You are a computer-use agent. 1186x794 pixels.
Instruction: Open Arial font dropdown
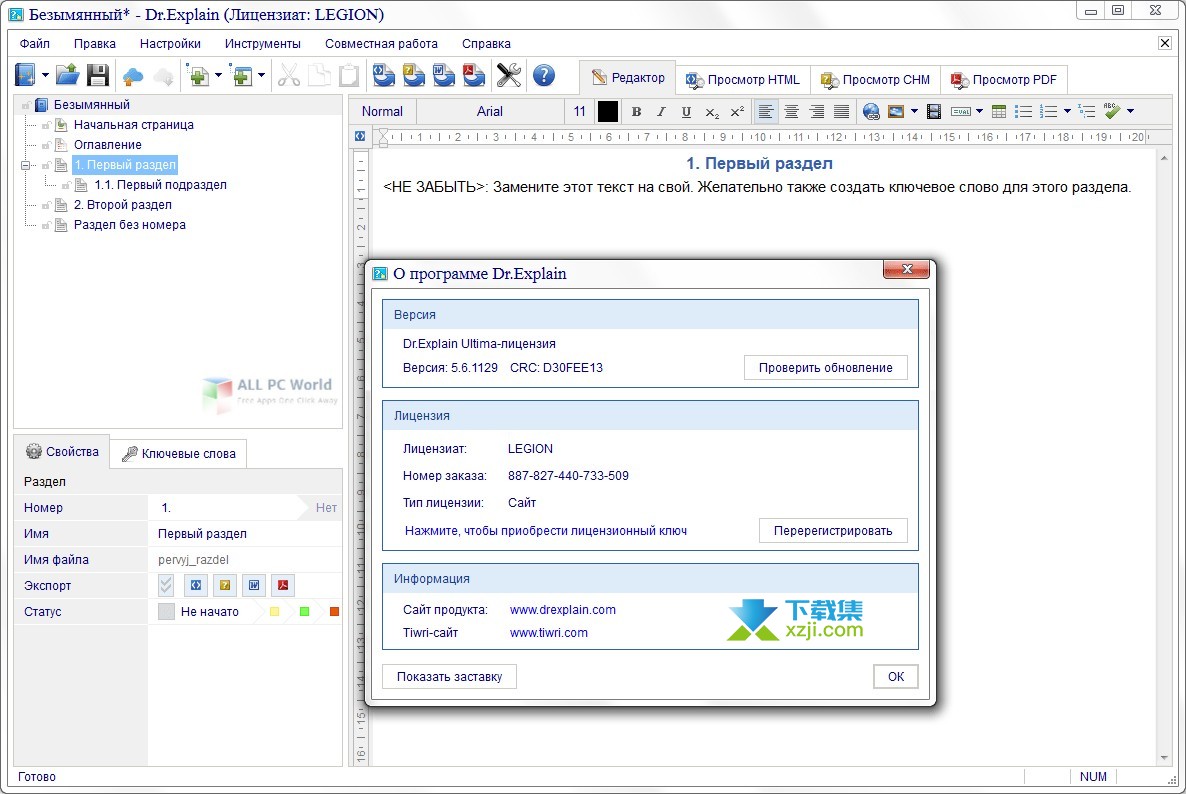pyautogui.click(x=489, y=112)
